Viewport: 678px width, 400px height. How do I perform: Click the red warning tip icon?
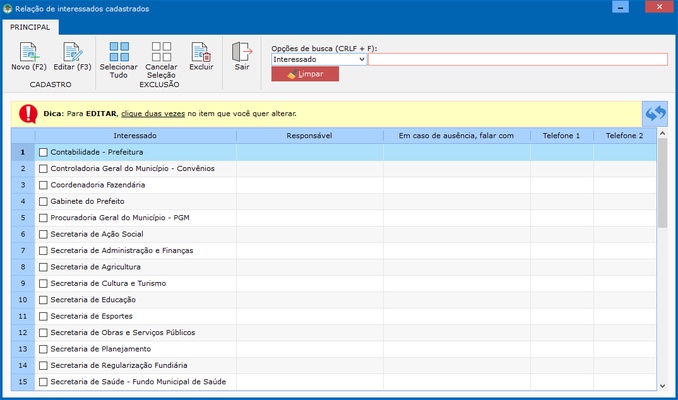[x=27, y=113]
